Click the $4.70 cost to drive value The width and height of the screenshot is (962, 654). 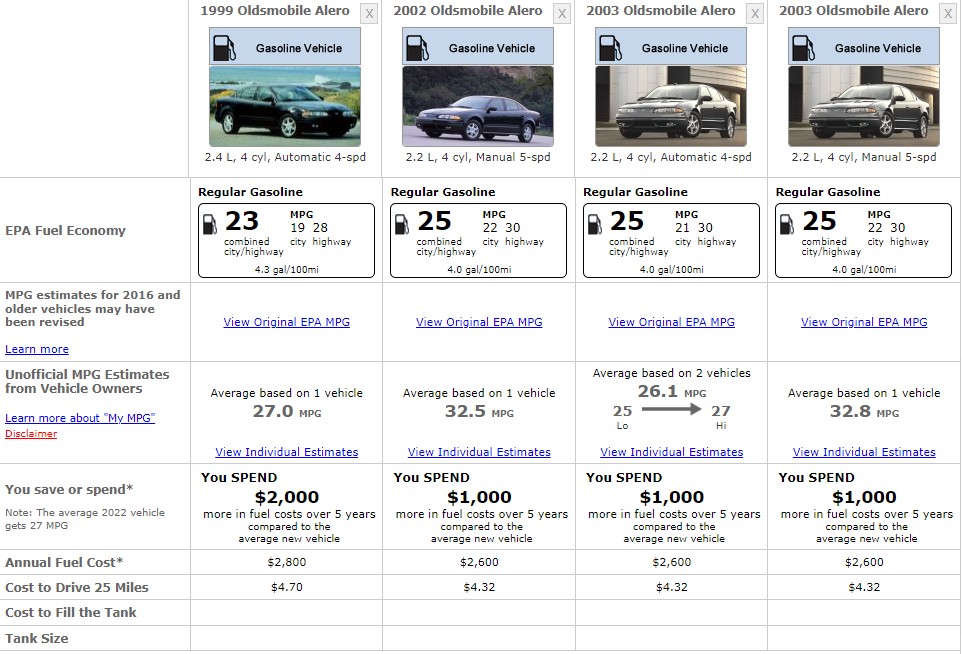pos(287,587)
